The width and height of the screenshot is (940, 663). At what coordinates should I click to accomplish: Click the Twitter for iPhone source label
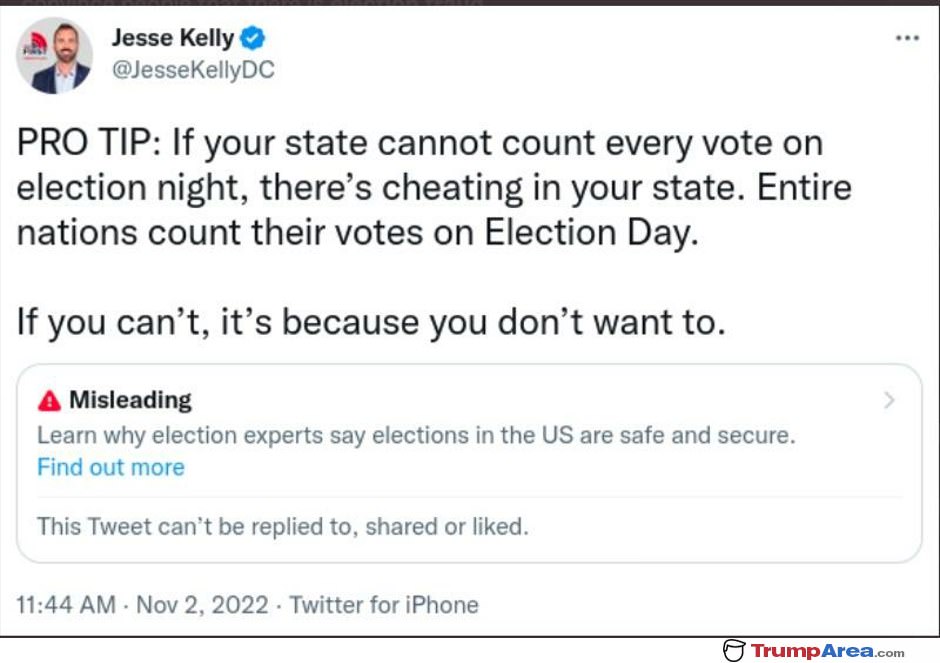384,605
